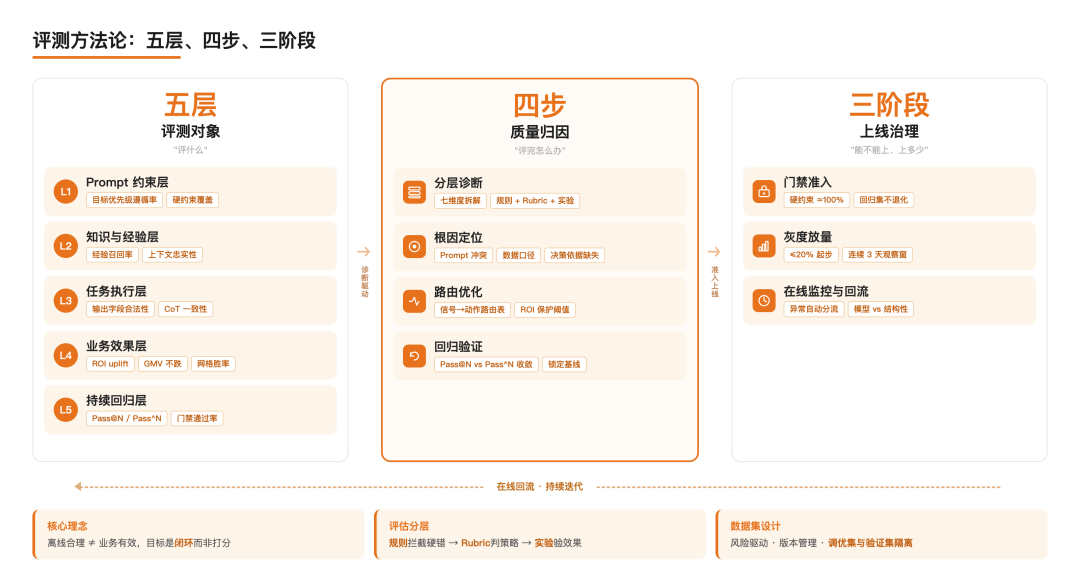Image resolution: width=1080 pixels, height=581 pixels.
Task: Click the 回归验证 undo arrow icon
Action: [414, 356]
